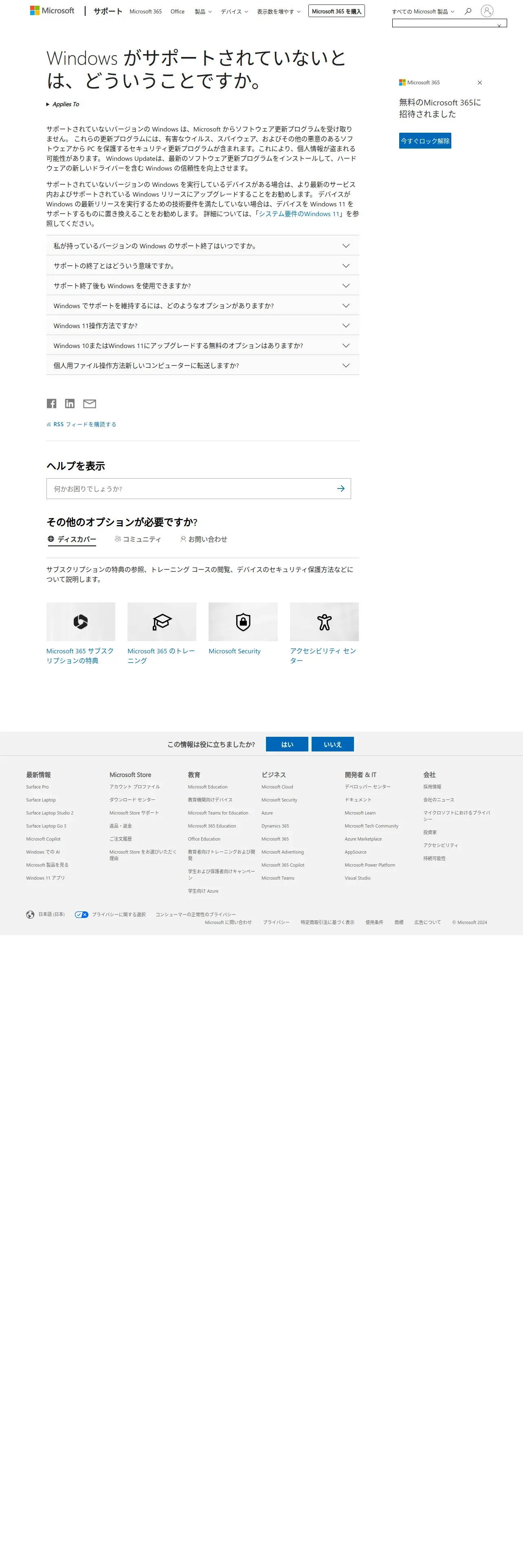Expand Windows 11操作方法ですか question
The height and width of the screenshot is (1568, 523).
click(203, 326)
